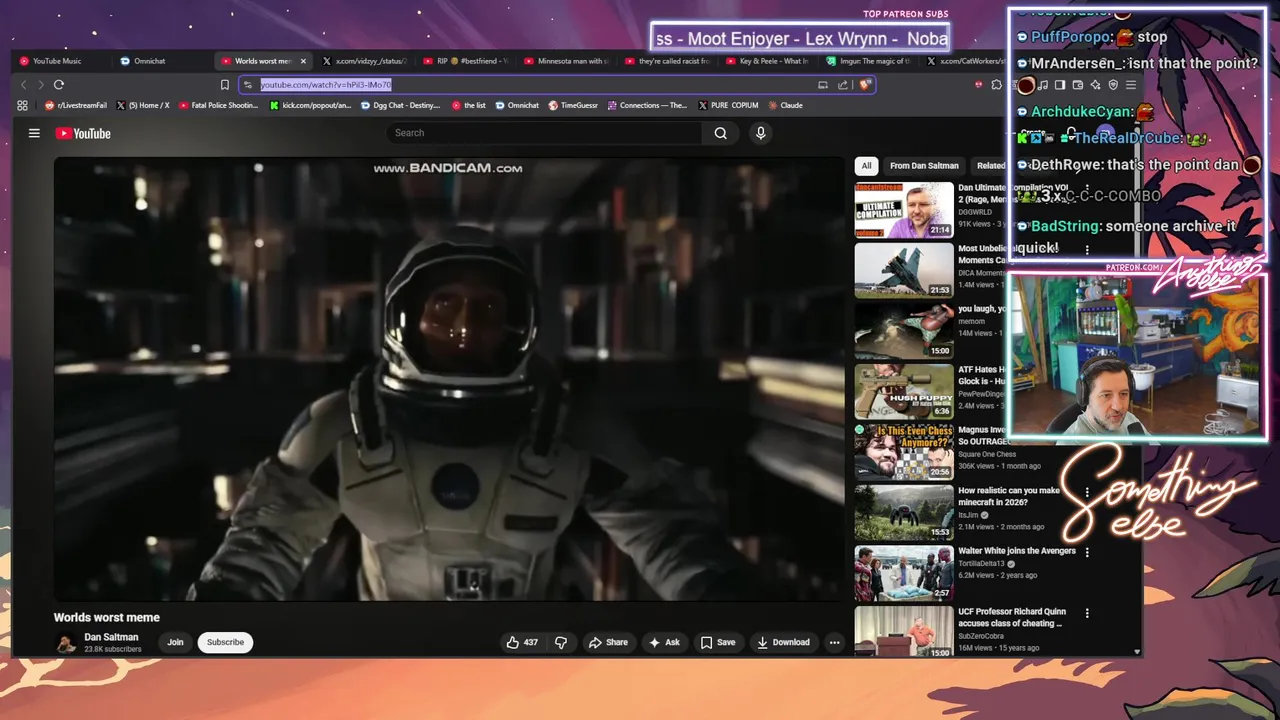
Task: Click the Share button below video
Action: click(x=608, y=642)
